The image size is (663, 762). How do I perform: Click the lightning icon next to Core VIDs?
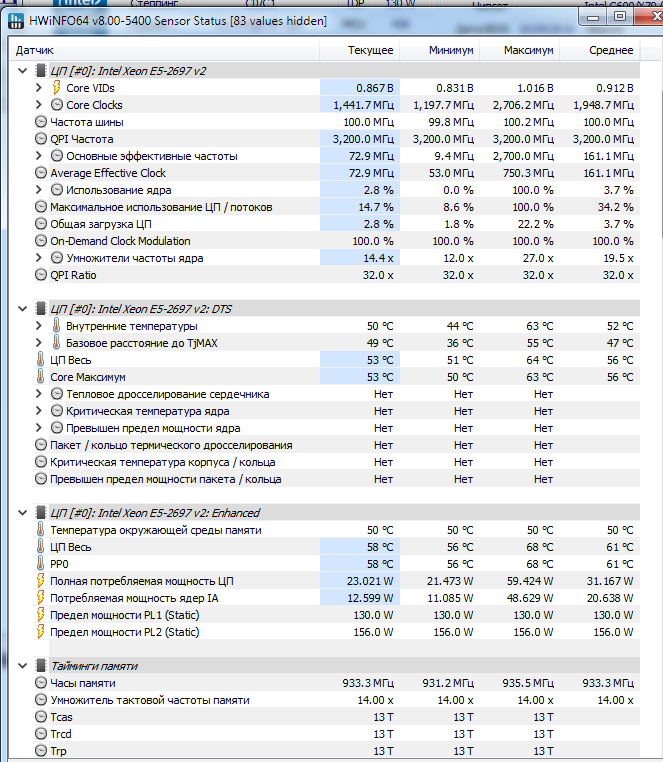pyautogui.click(x=56, y=88)
